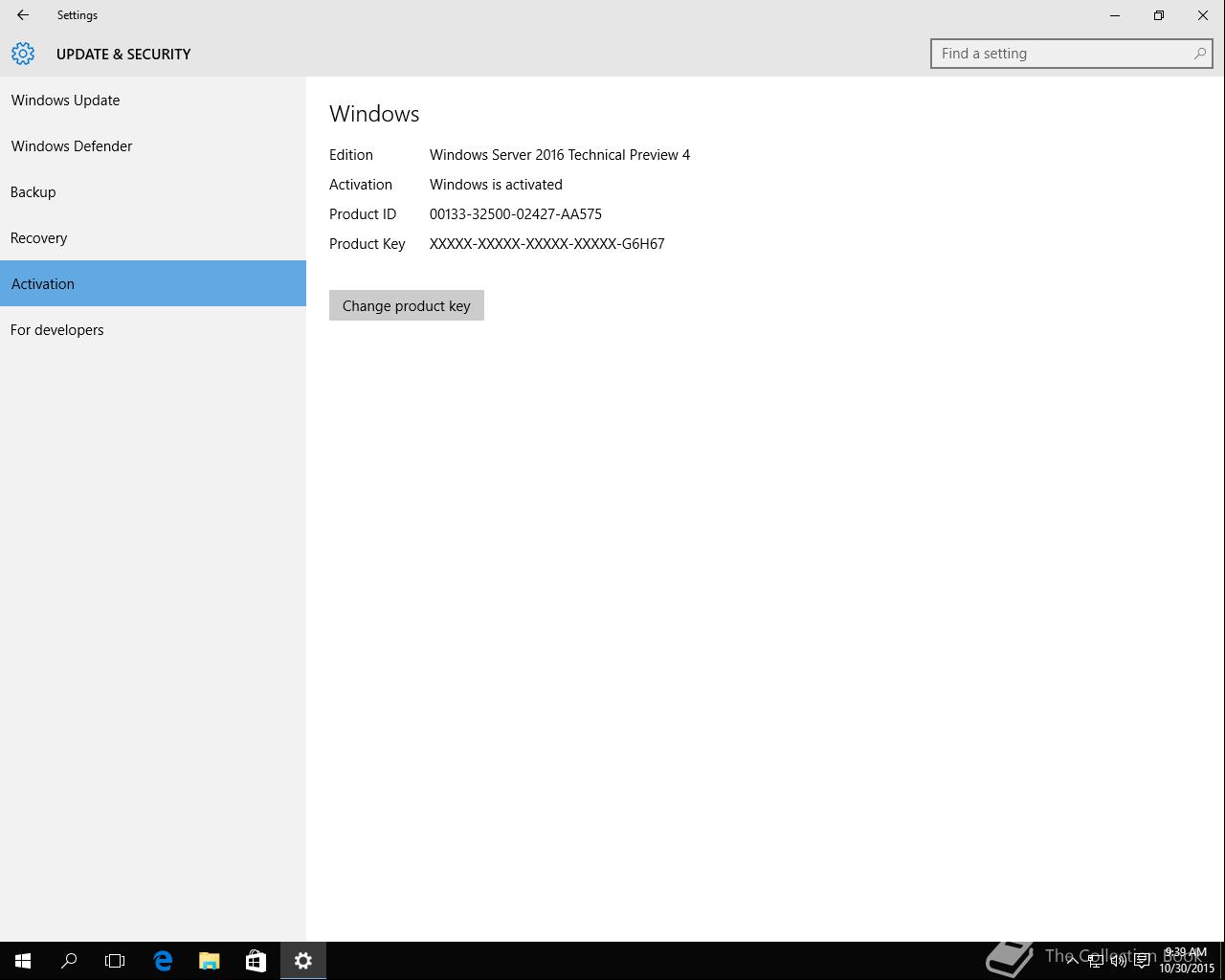Launch Microsoft Edge from the taskbar
This screenshot has width=1225, height=980.
tap(163, 961)
